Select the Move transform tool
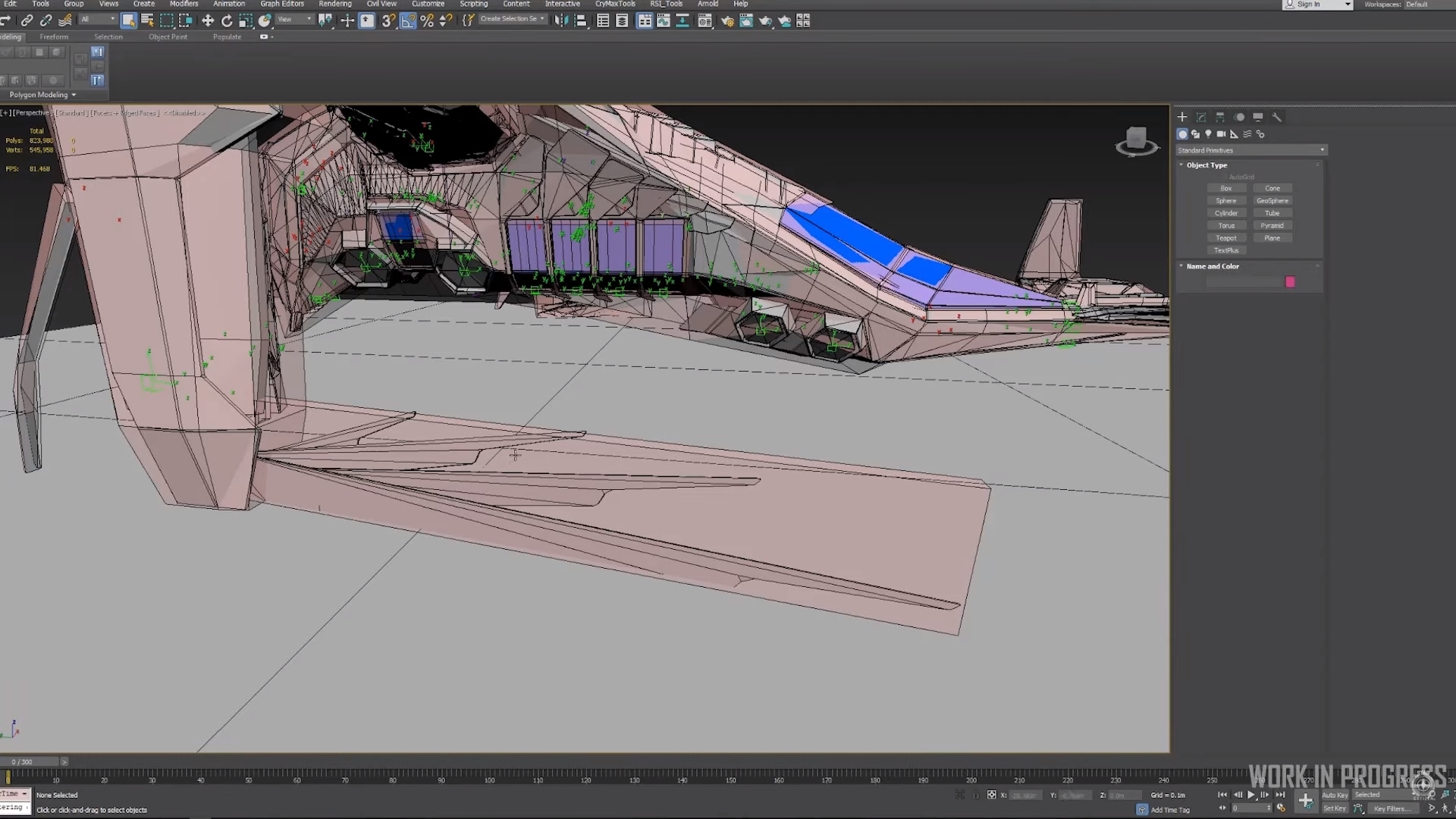The width and height of the screenshot is (1456, 819). pyautogui.click(x=207, y=21)
